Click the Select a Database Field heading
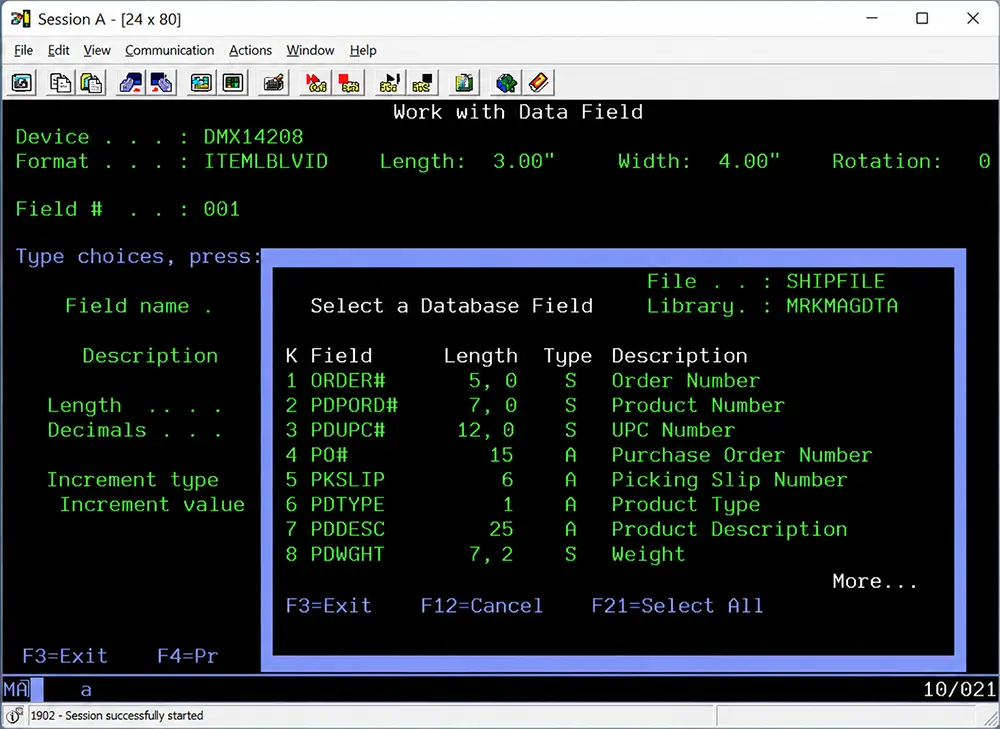Screen dimensions: 1000x729 click(x=452, y=306)
